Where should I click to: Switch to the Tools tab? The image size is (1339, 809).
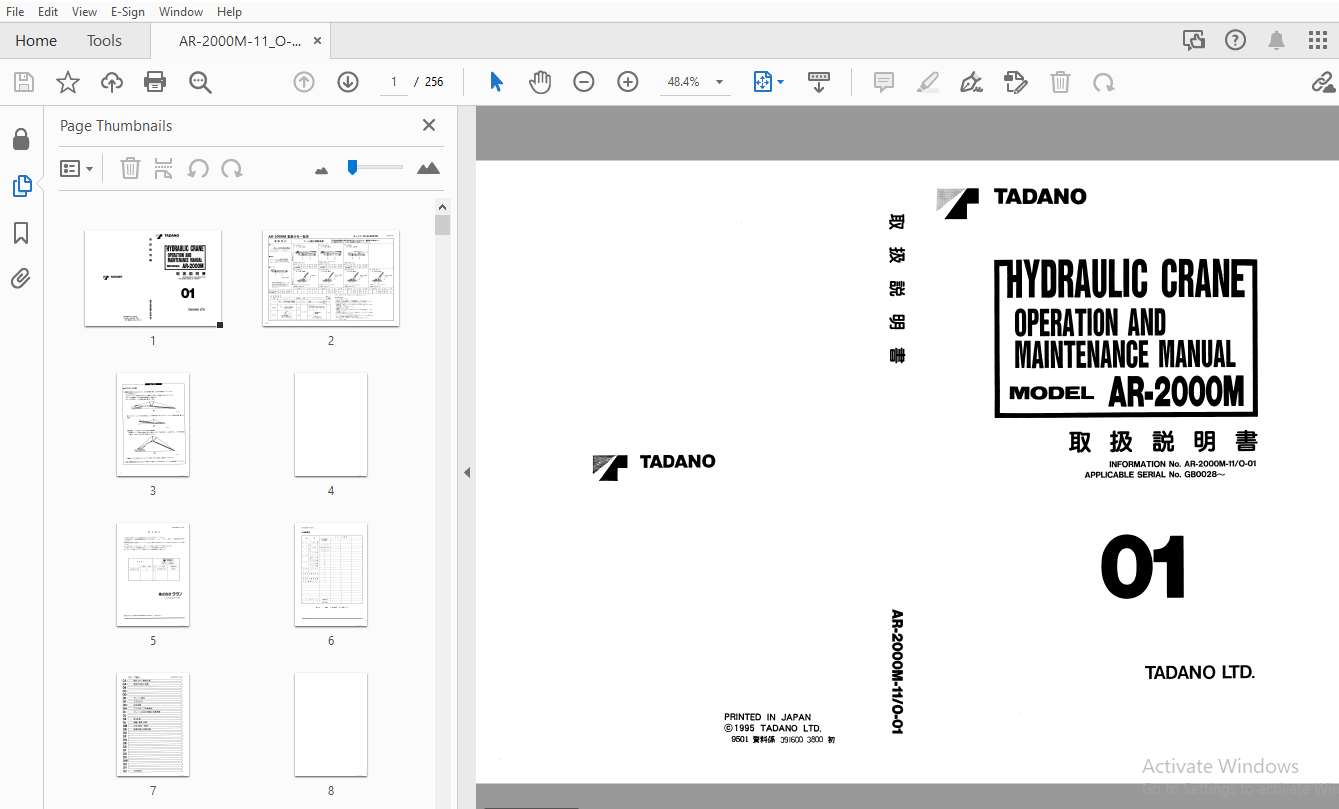104,41
